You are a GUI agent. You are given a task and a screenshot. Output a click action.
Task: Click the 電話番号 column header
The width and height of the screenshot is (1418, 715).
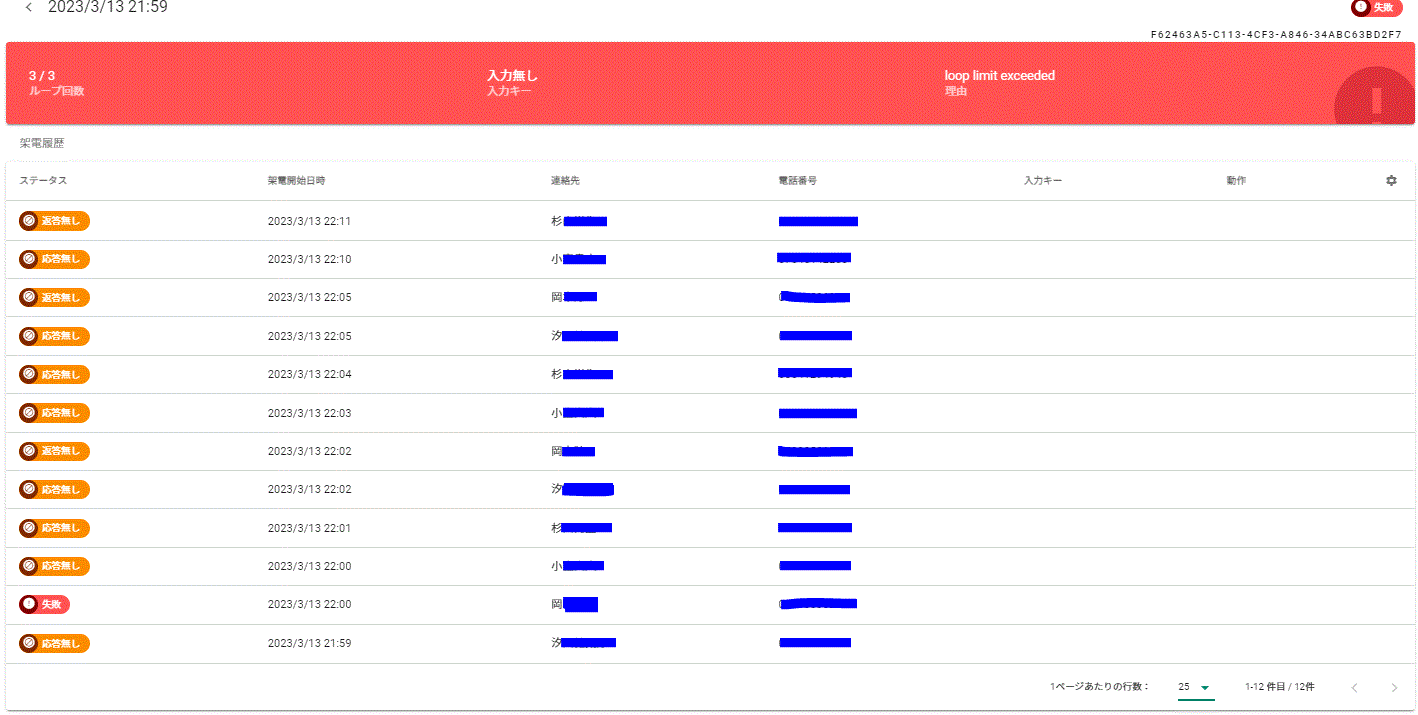pos(797,181)
